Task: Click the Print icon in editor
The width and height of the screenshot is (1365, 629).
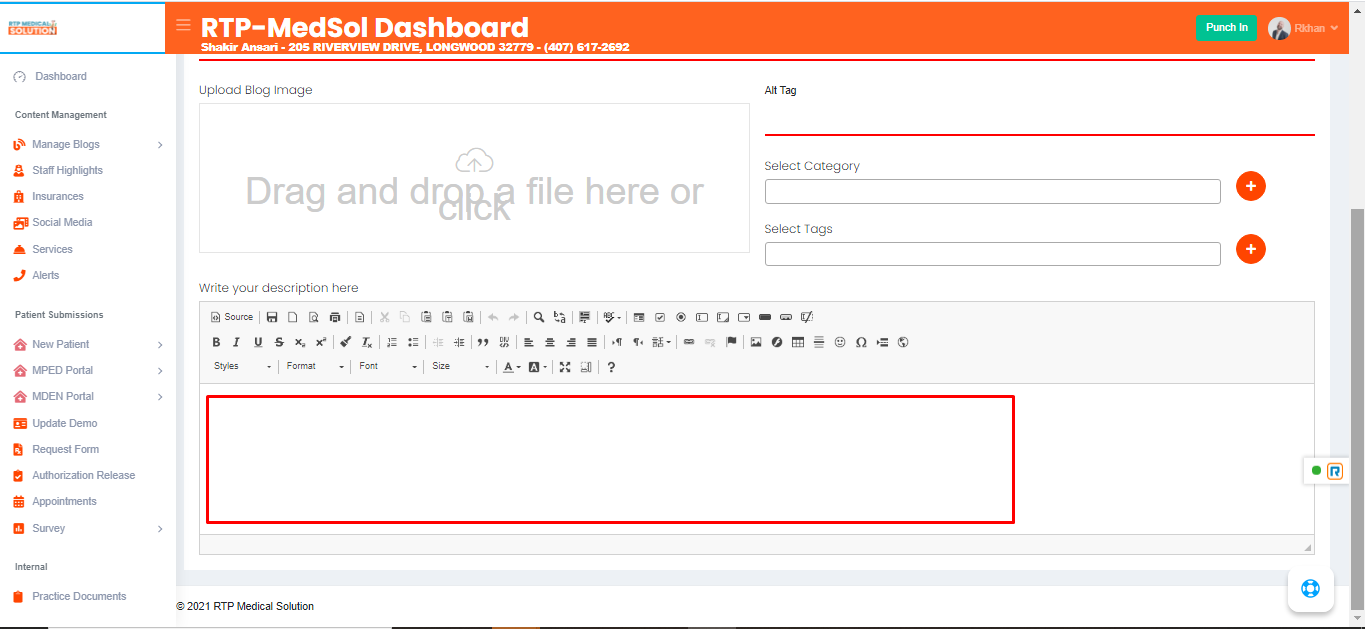Action: coord(335,317)
